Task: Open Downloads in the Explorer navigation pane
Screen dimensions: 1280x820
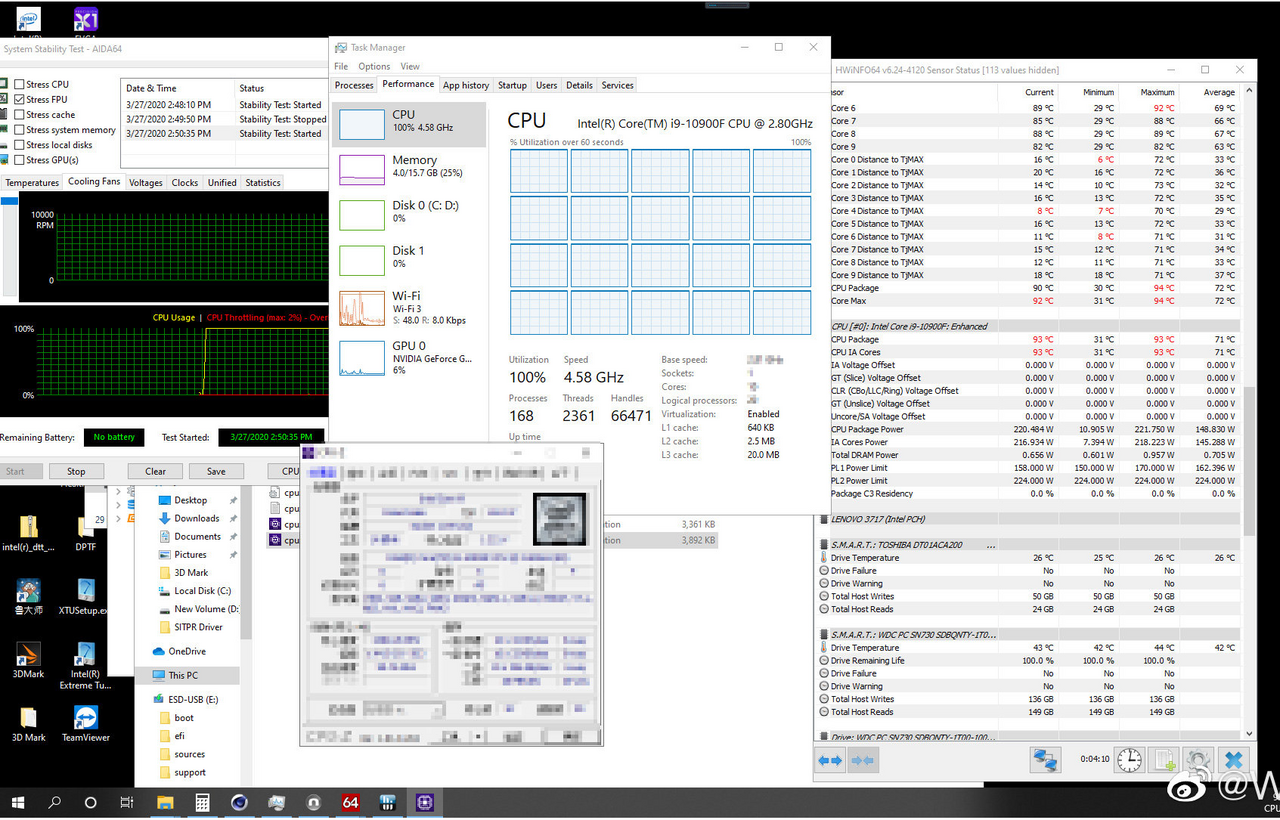Action: 196,518
